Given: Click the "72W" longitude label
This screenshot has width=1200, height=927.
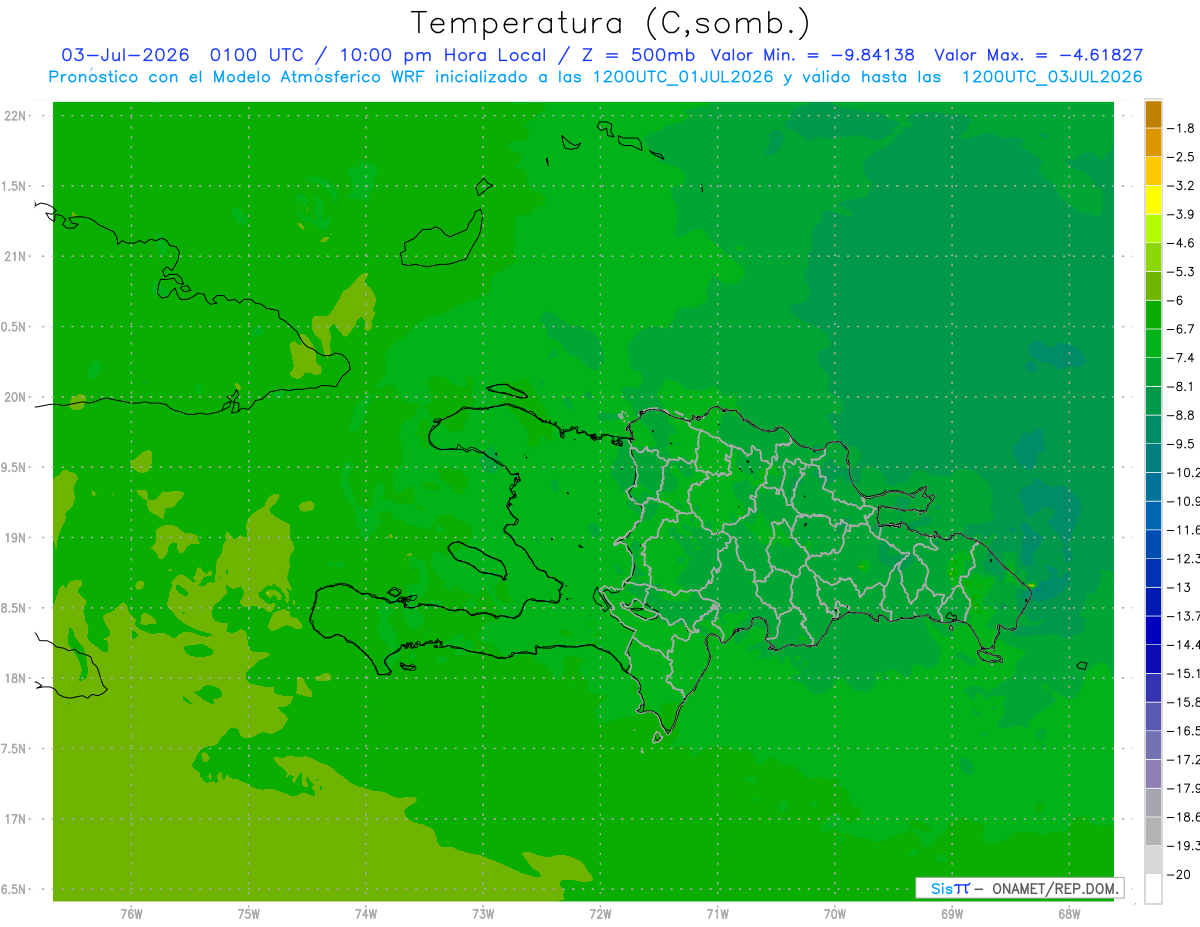Looking at the screenshot, I should point(600,913).
